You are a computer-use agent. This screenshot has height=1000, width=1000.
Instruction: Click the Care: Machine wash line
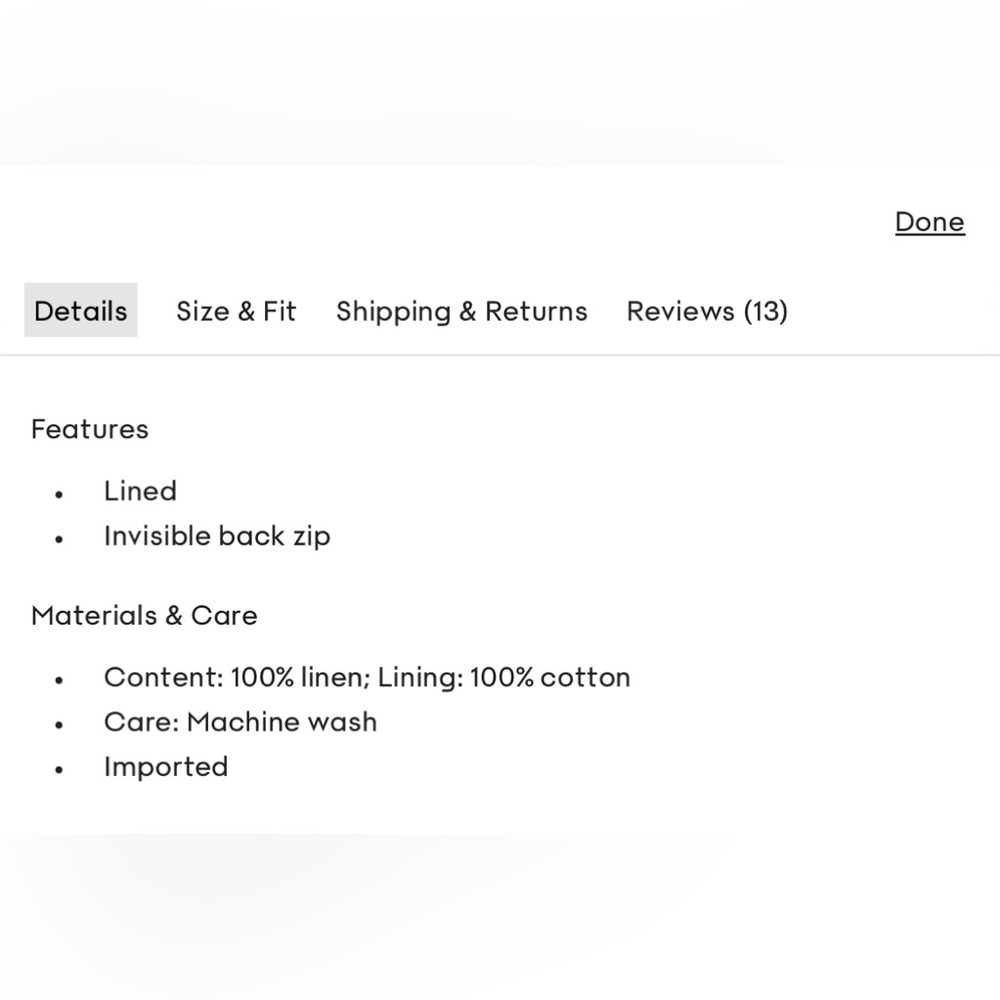point(240,722)
